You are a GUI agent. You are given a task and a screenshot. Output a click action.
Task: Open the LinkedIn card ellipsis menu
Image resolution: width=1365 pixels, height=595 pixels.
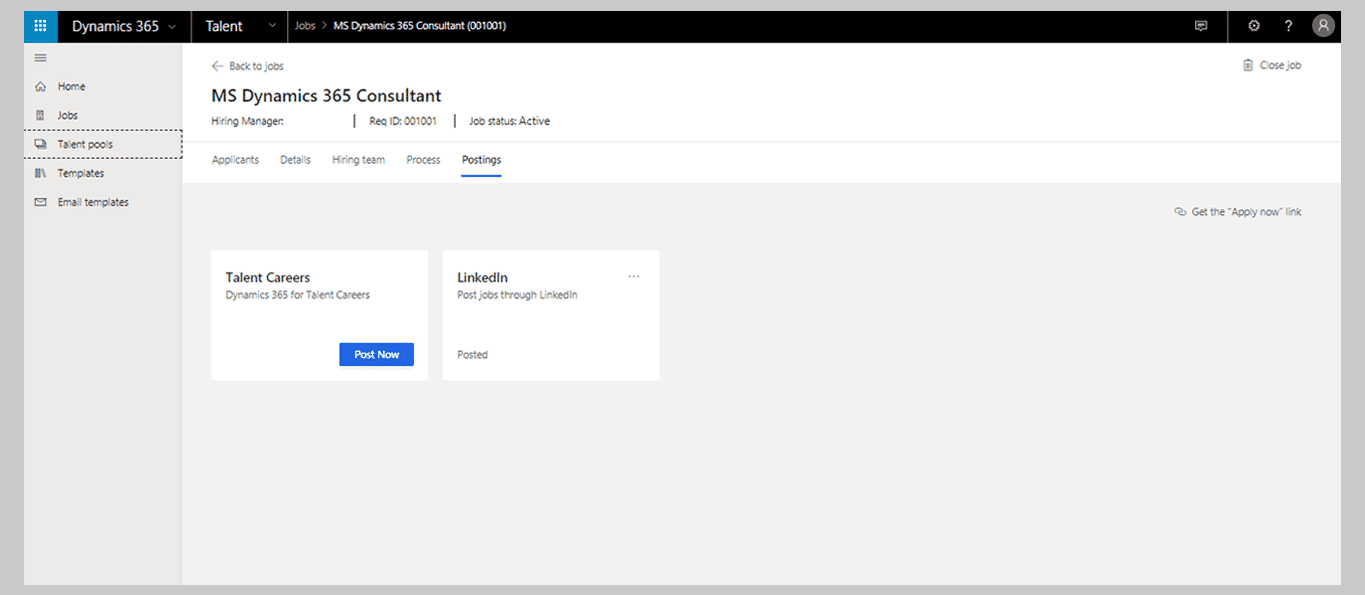click(634, 277)
